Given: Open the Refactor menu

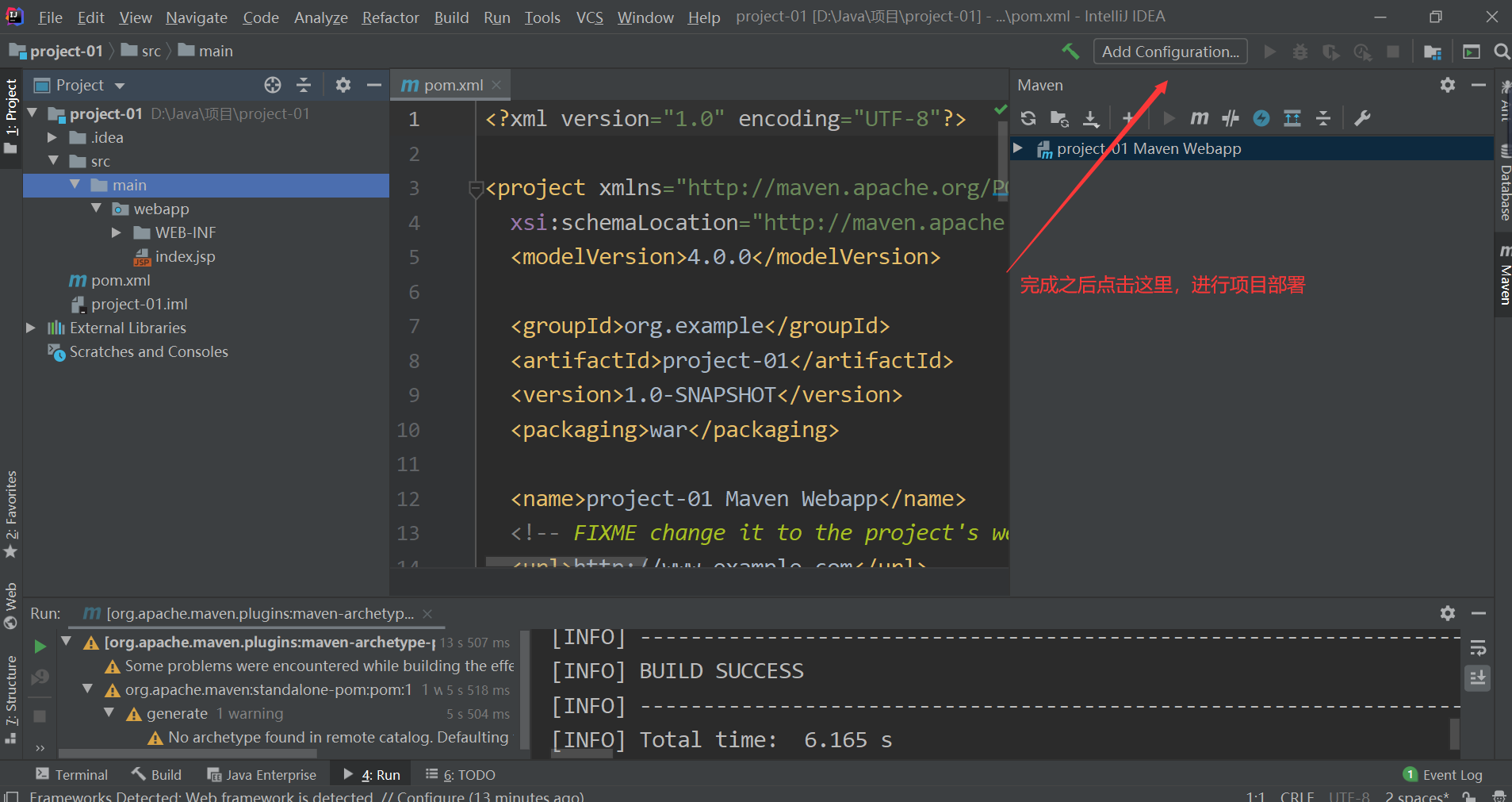Looking at the screenshot, I should (390, 17).
